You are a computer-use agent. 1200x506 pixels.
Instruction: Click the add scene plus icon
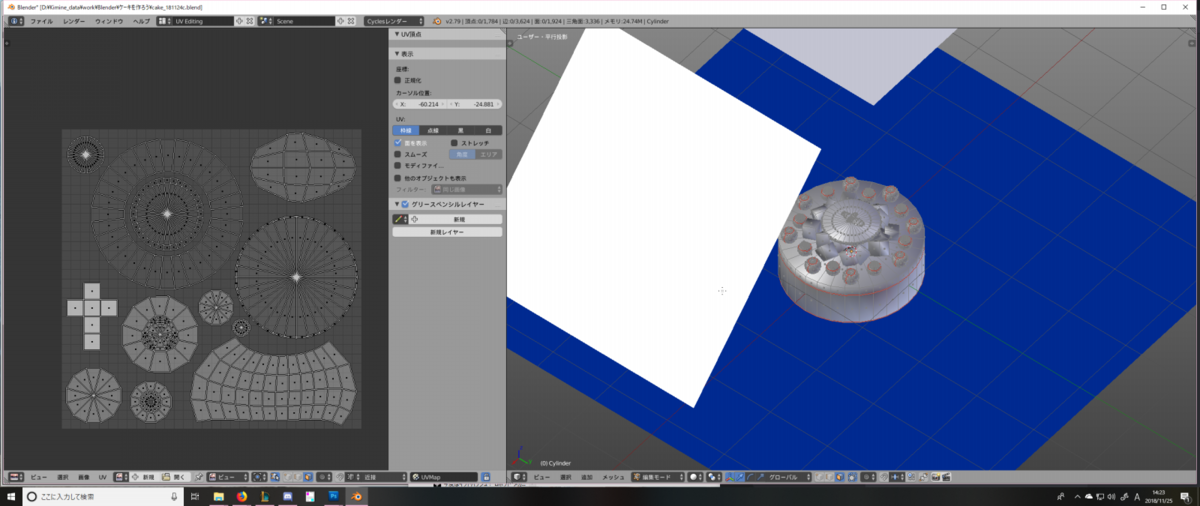click(342, 21)
